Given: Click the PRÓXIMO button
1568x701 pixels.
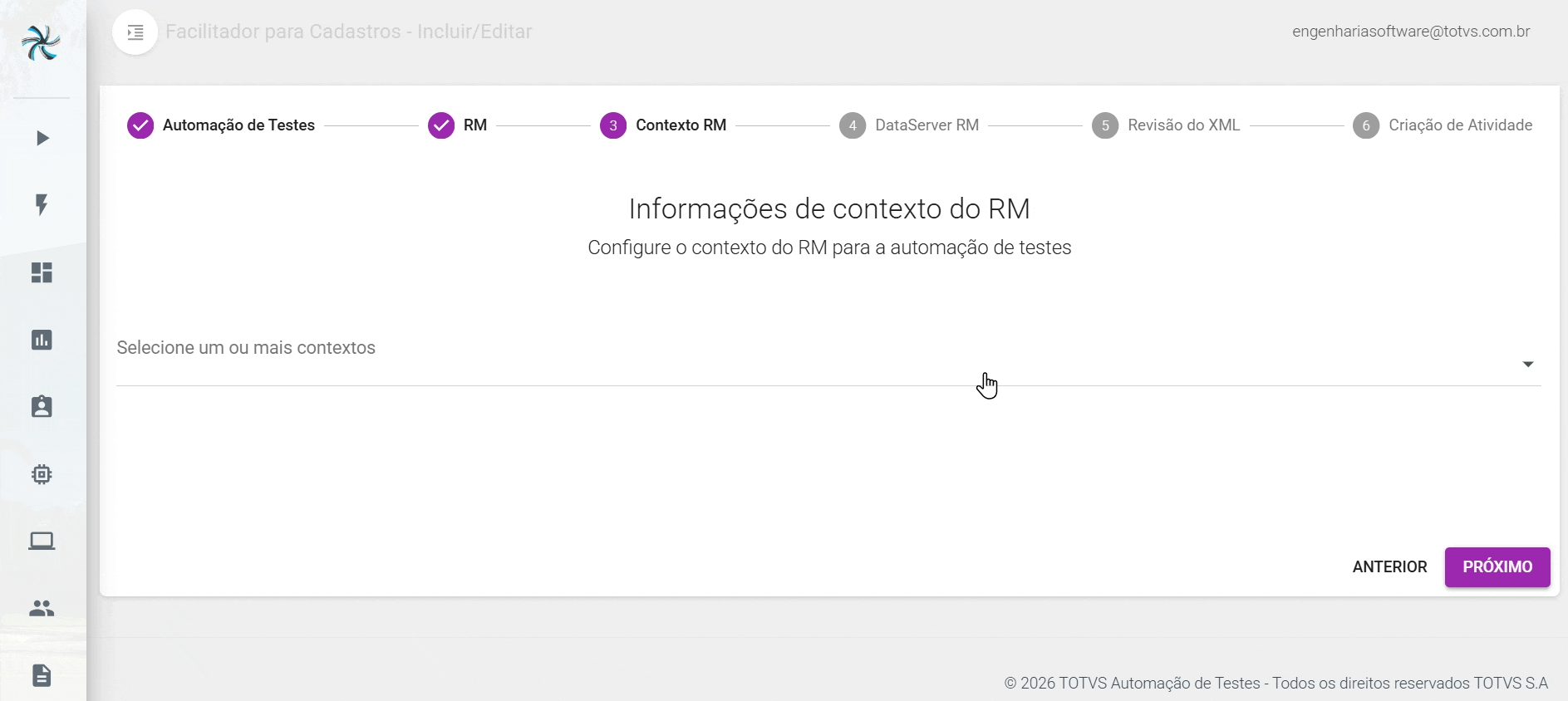Looking at the screenshot, I should (x=1497, y=567).
